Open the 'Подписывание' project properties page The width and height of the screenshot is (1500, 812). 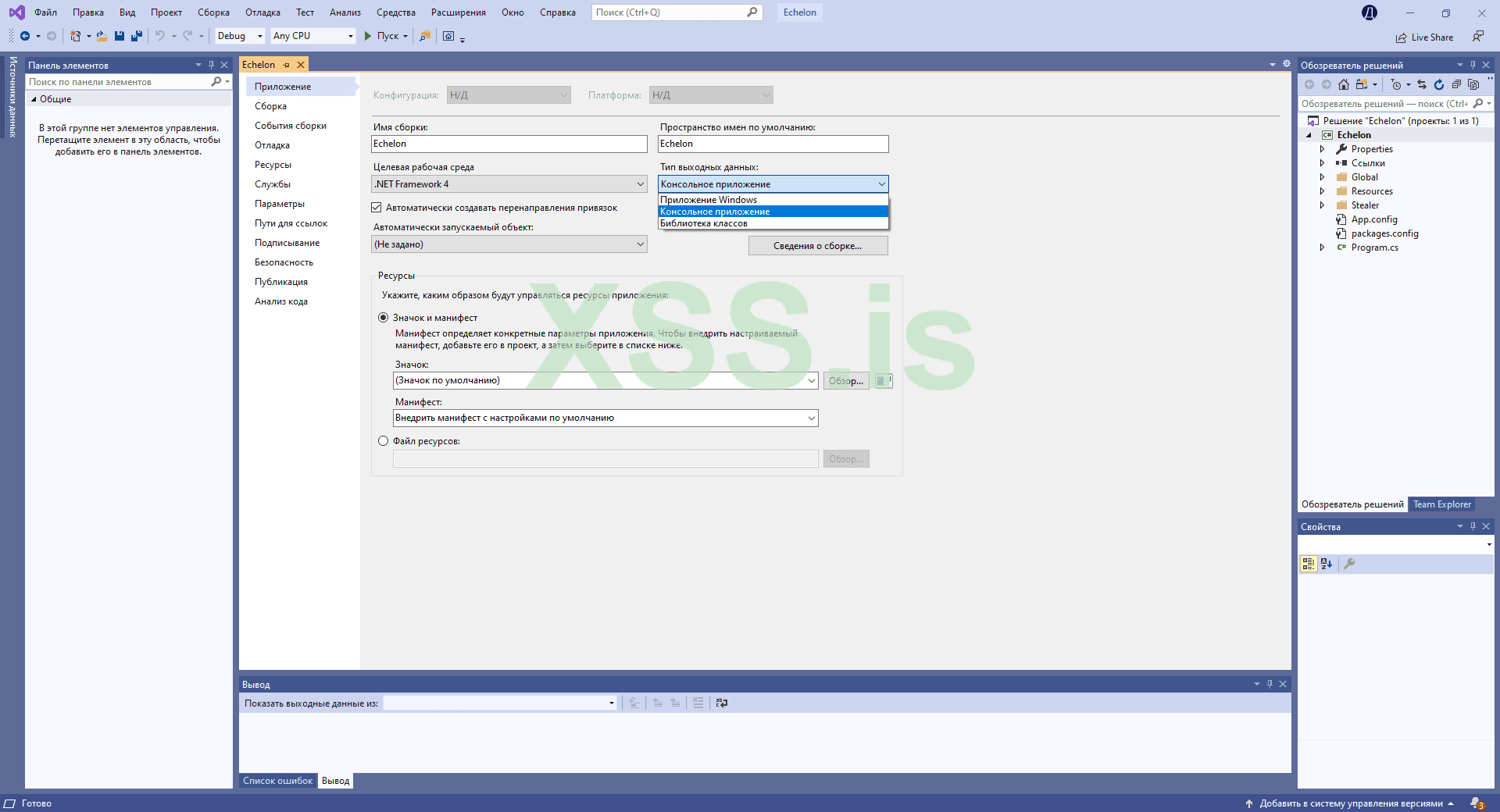[x=287, y=243]
